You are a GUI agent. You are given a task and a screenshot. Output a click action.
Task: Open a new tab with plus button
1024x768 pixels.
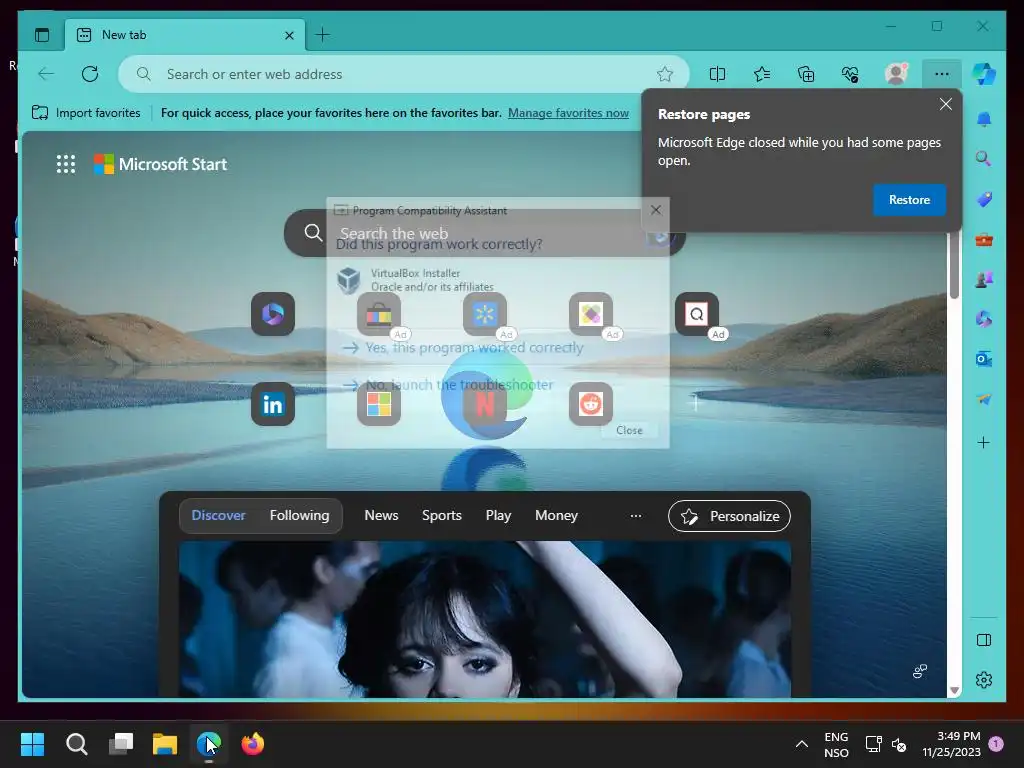(323, 35)
